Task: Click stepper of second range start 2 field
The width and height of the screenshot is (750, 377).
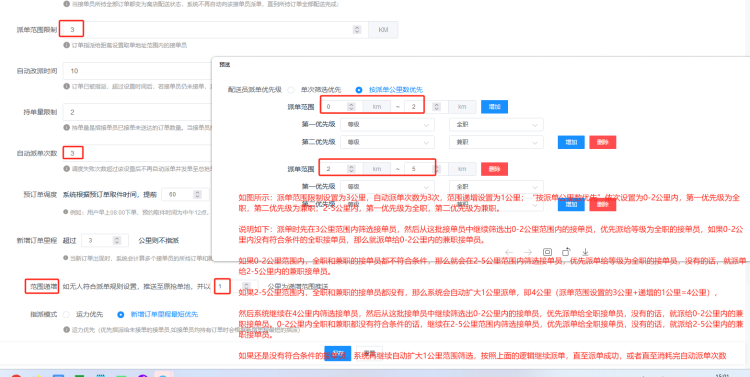Action: (x=351, y=169)
